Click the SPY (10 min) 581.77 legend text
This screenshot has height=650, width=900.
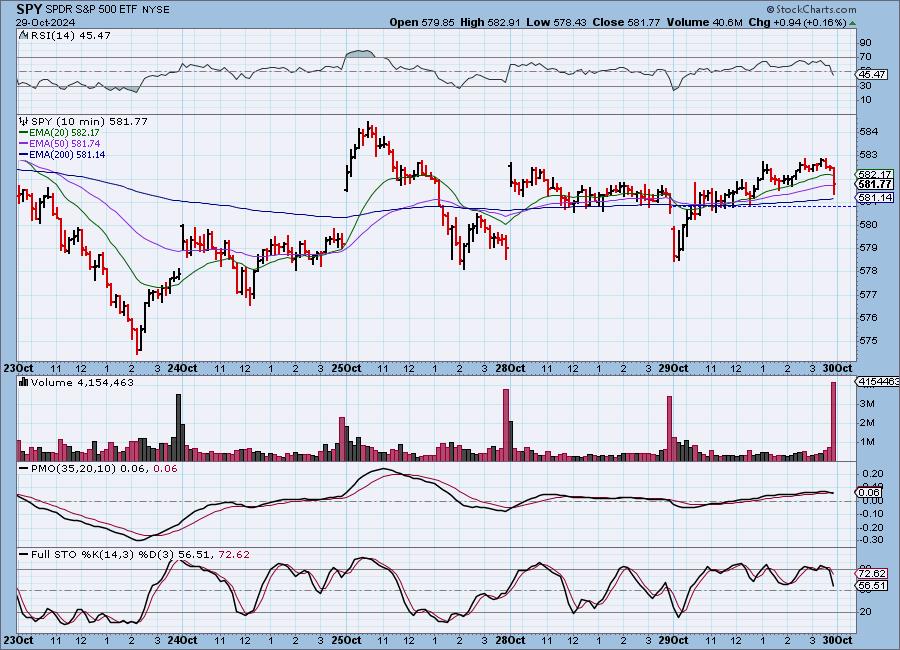(x=89, y=122)
